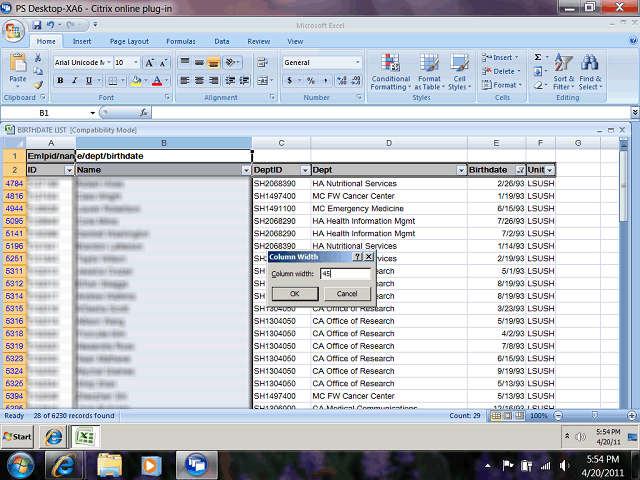Click the Find & Select icon

pyautogui.click(x=590, y=72)
